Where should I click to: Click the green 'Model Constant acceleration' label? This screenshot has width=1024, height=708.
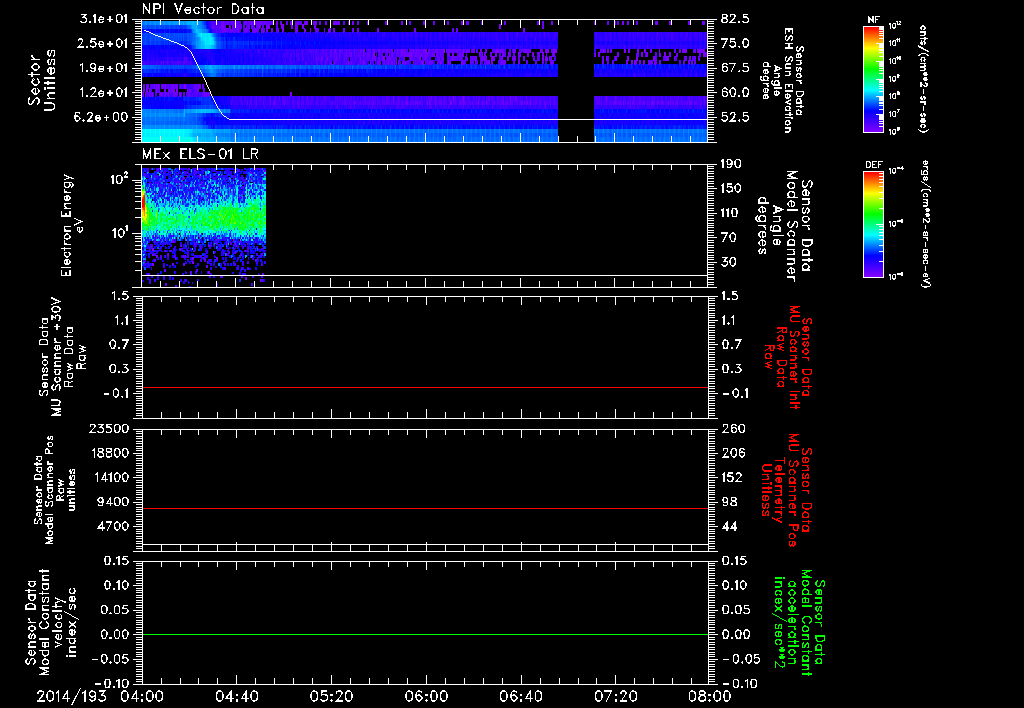(799, 624)
